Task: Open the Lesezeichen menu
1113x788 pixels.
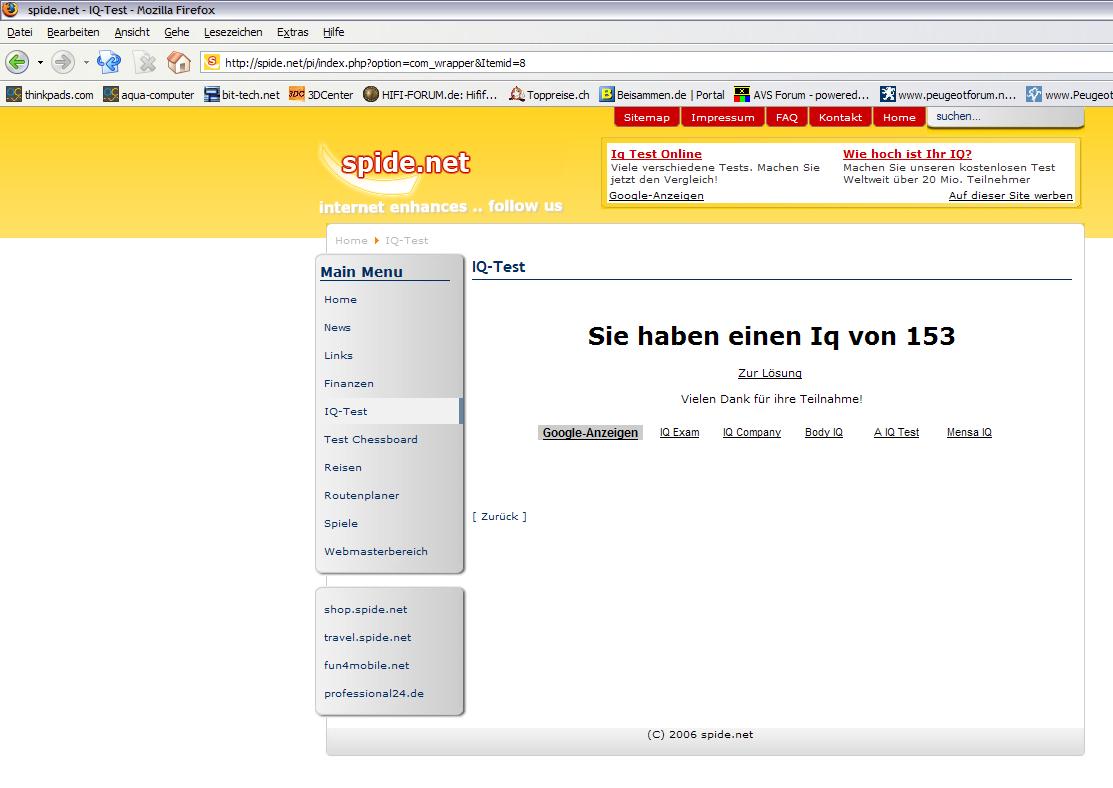Action: tap(233, 32)
